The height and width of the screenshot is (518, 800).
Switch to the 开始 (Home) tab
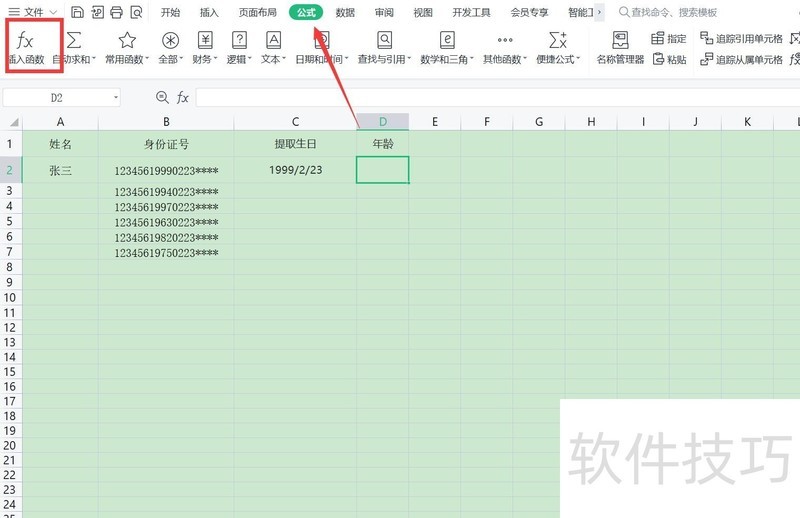coord(170,12)
